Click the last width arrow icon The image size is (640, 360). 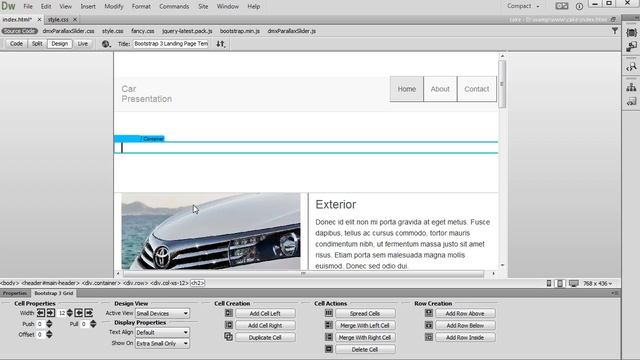point(88,313)
